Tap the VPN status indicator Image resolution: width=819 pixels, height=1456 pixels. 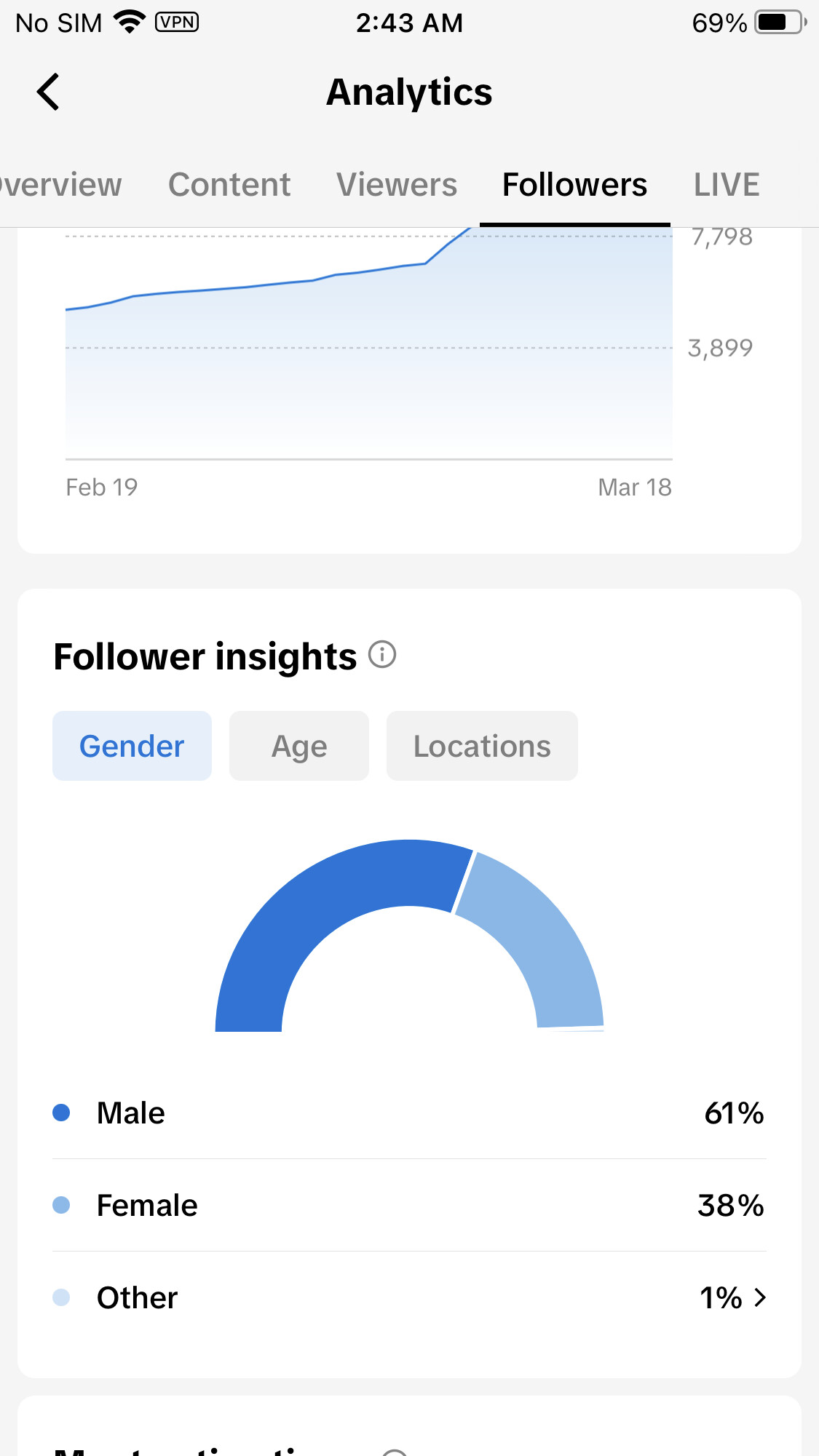(176, 23)
